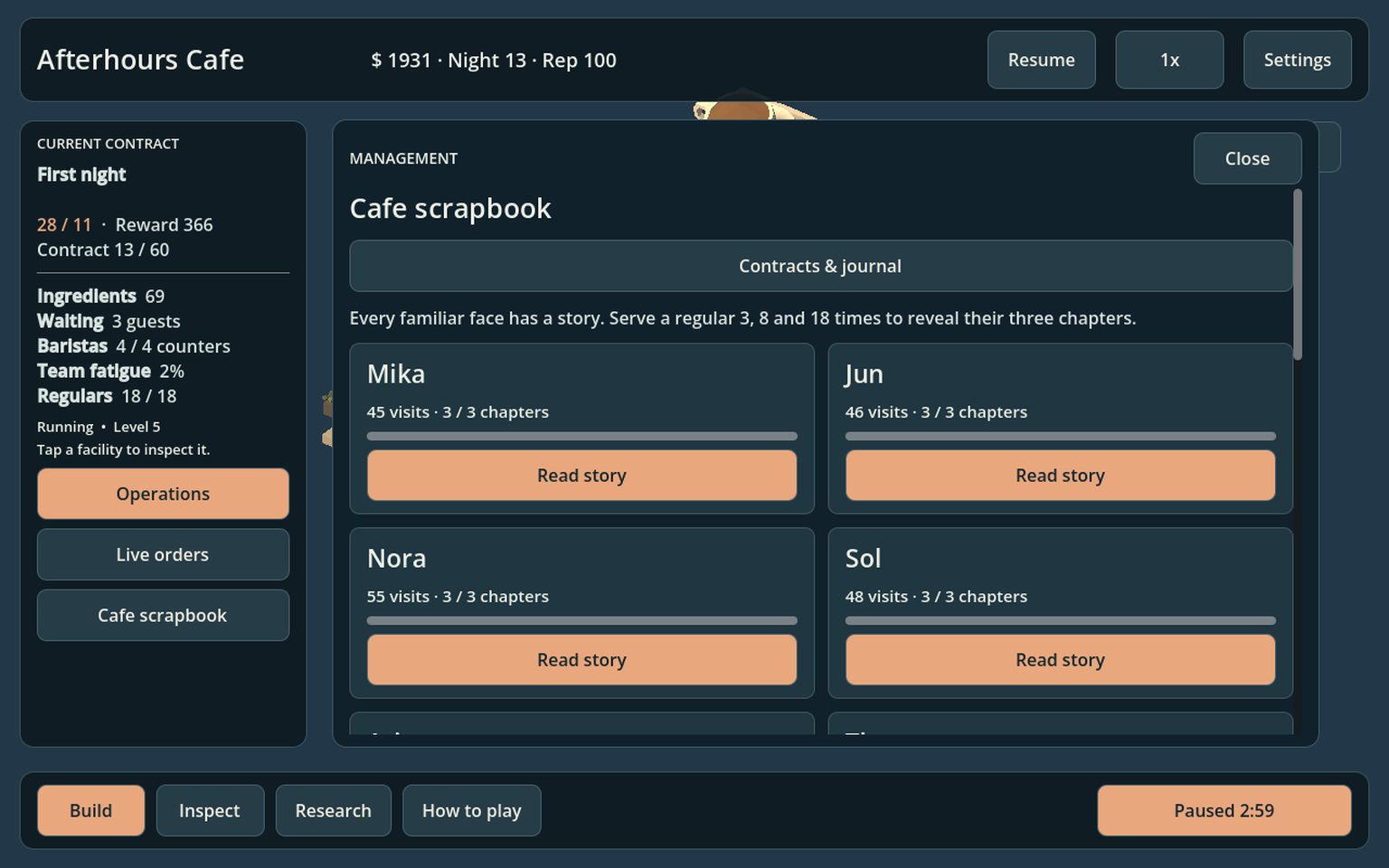Open Cafe scrapbook from the sidebar
1389x868 pixels.
[x=163, y=615]
